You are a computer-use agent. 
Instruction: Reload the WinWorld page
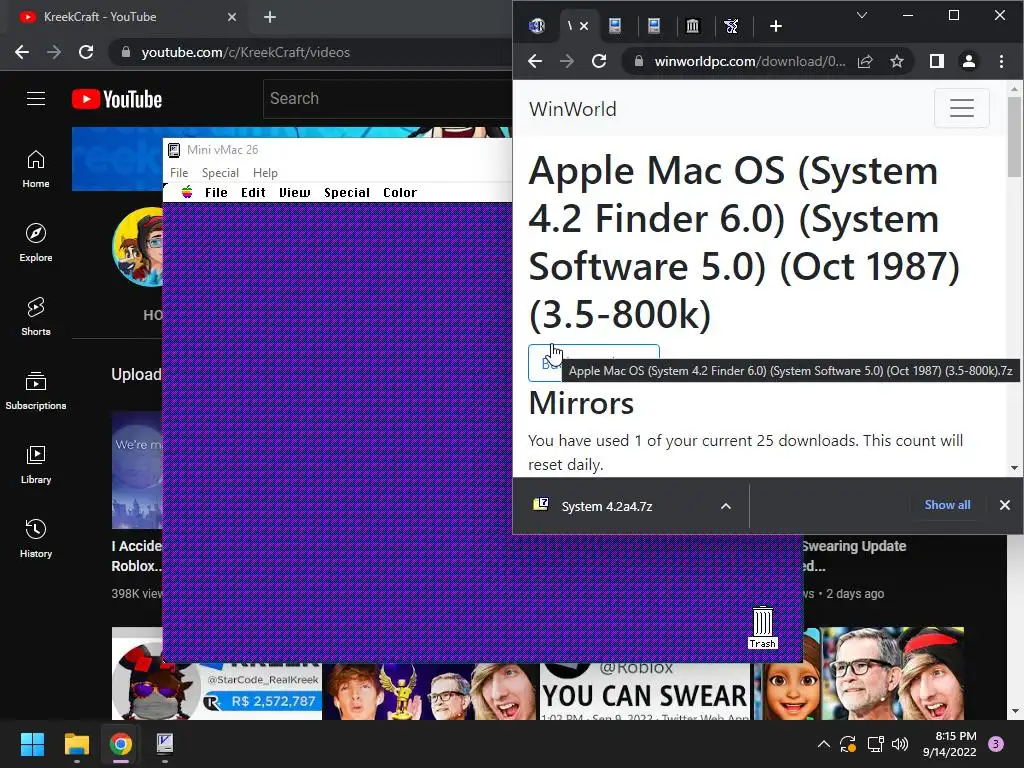598,61
